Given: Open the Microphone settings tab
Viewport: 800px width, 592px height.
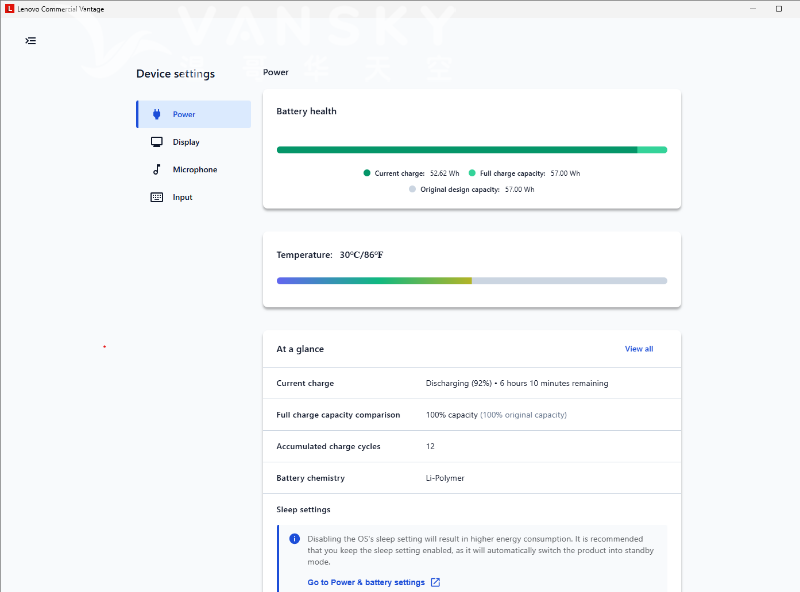Looking at the screenshot, I should [x=194, y=170].
